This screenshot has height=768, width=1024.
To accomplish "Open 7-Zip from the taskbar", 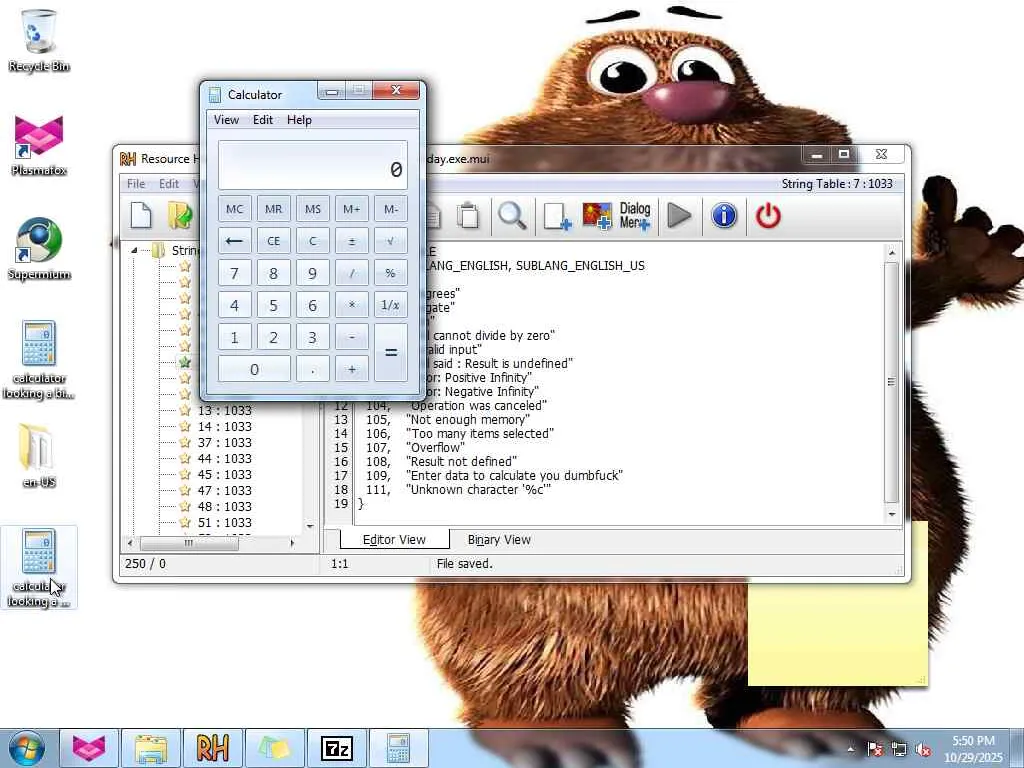I will point(337,748).
